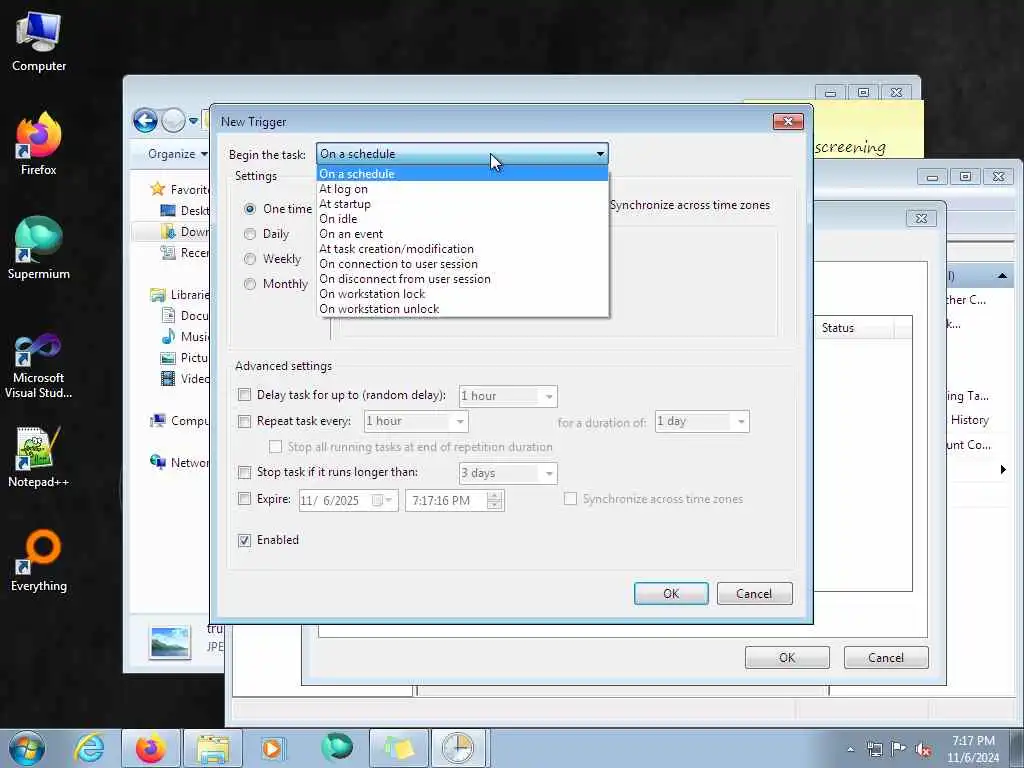Open the Action Center flag icon
This screenshot has width=1024, height=768.
[899, 749]
